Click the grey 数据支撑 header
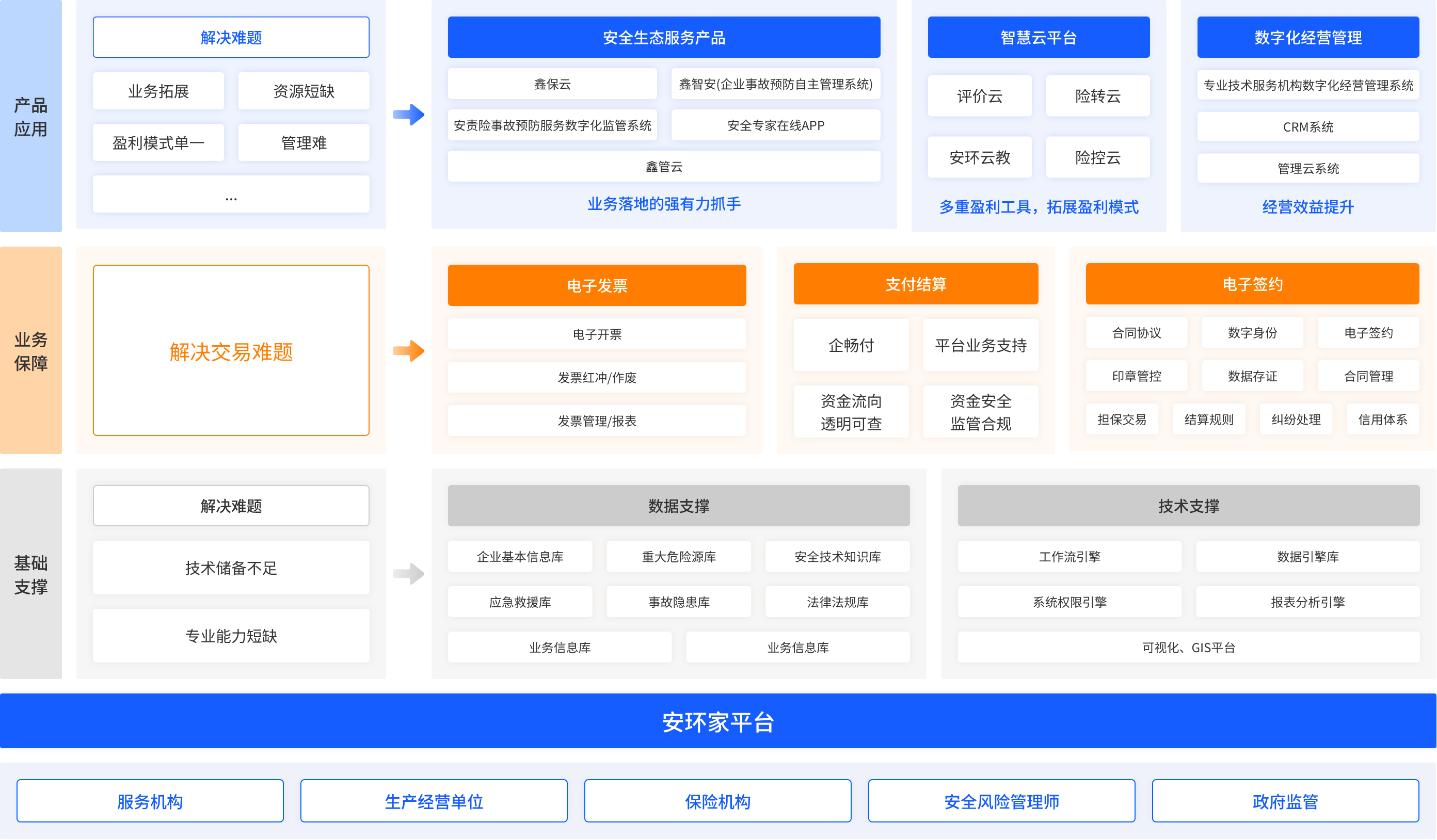Screen dimensions: 1437x840 679,506
